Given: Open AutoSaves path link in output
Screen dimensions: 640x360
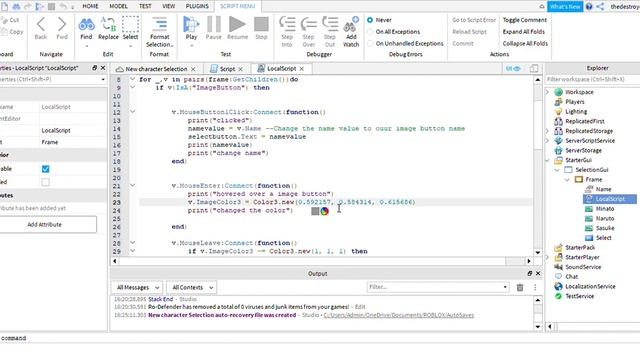Looking at the screenshot, I should 399,315.
